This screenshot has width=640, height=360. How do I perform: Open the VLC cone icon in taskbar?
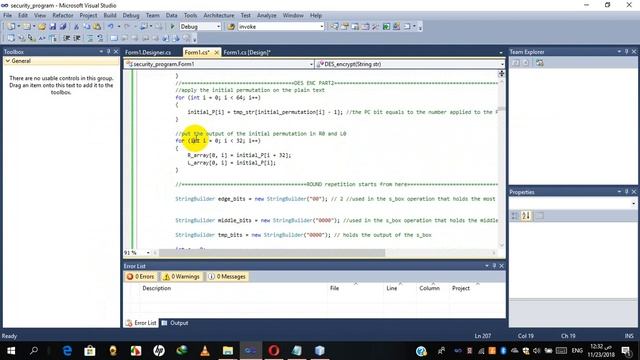(205, 351)
